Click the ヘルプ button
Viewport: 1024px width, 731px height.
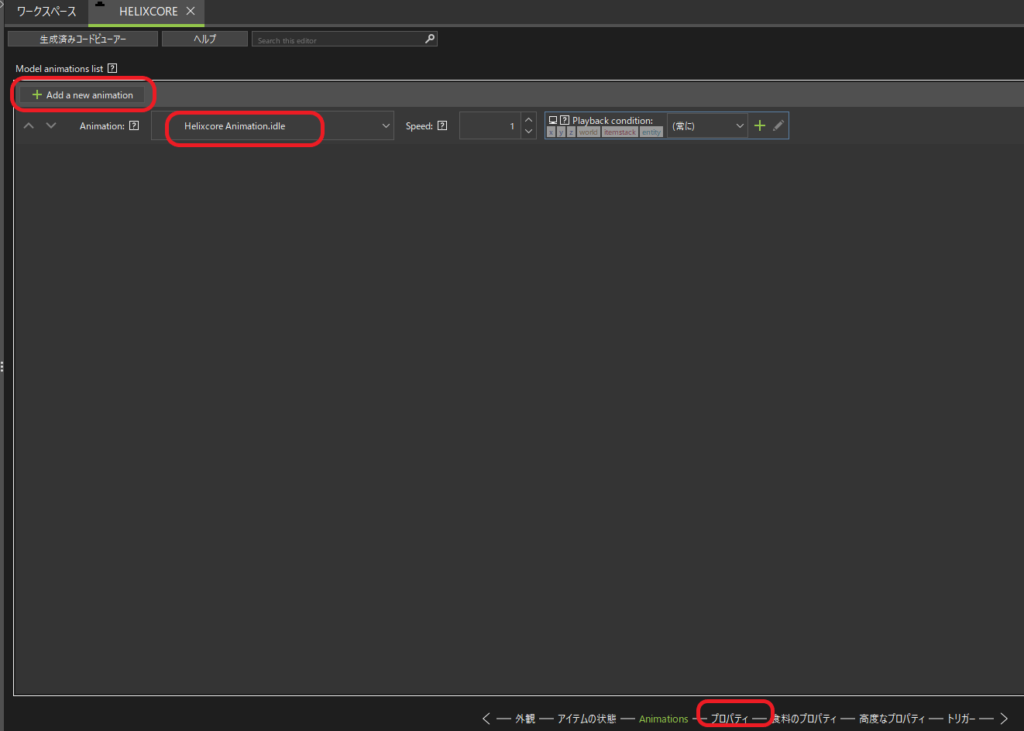(x=204, y=39)
